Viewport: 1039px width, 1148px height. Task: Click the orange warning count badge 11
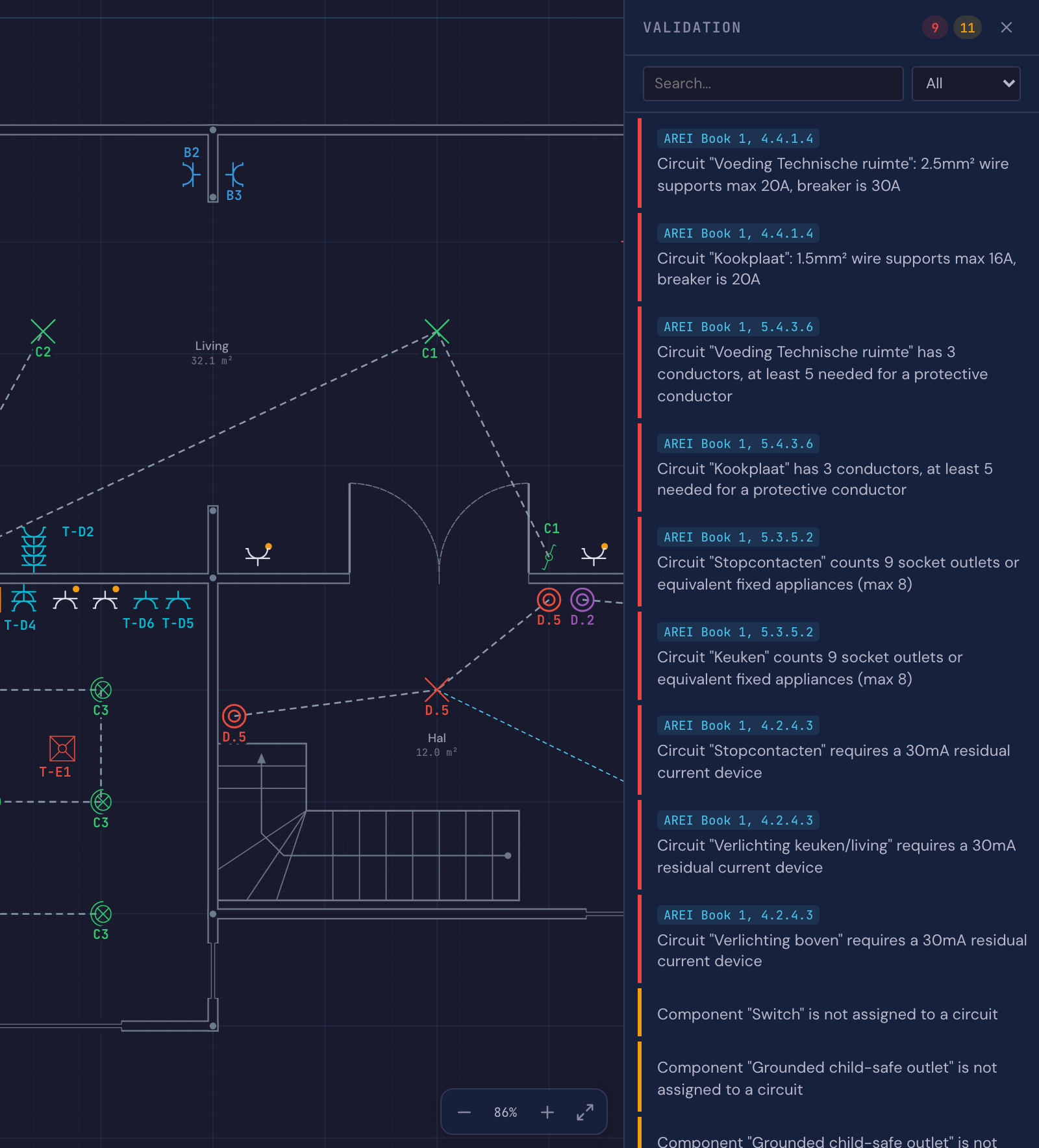968,27
